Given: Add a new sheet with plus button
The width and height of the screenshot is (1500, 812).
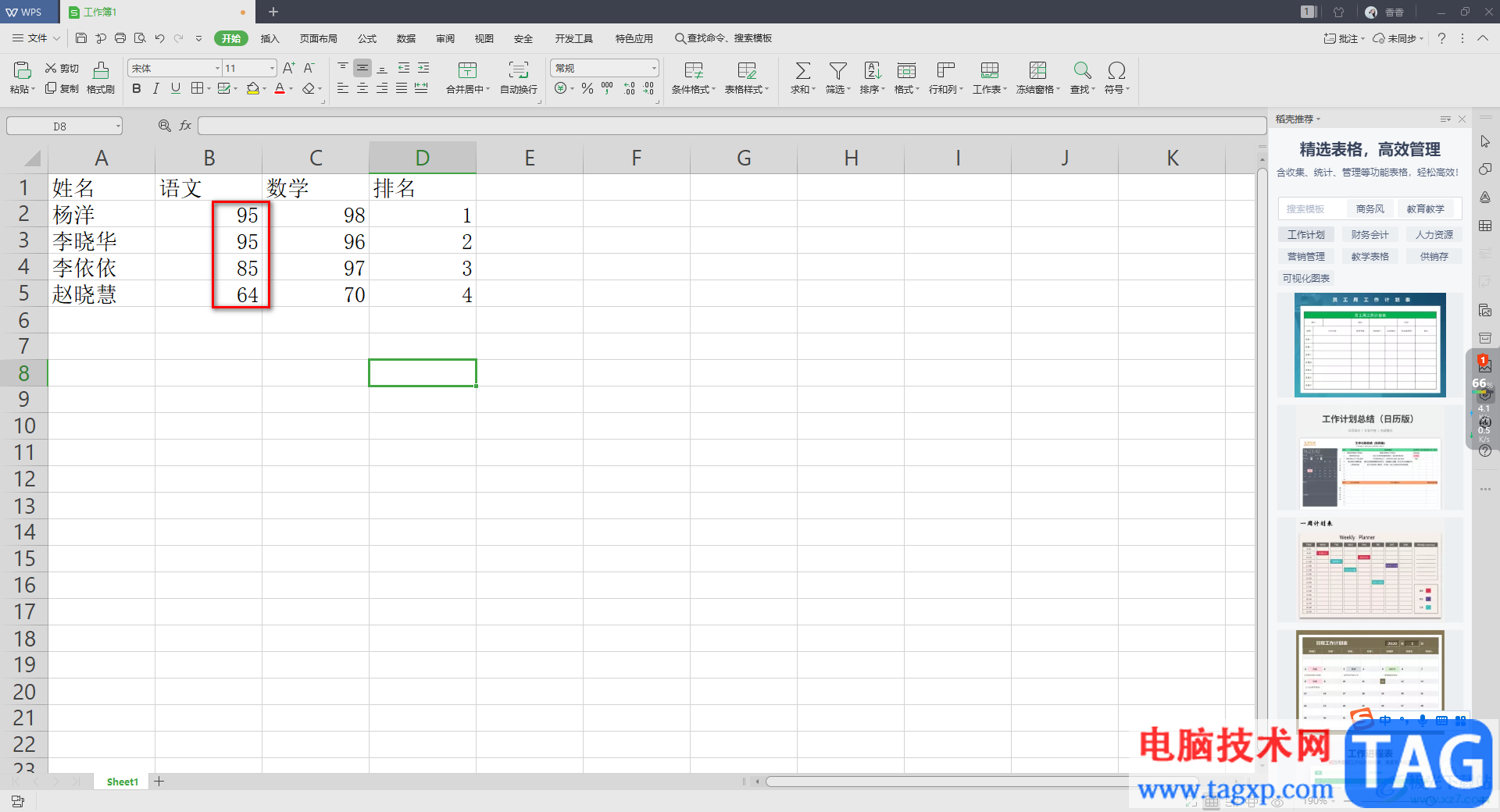Looking at the screenshot, I should [159, 782].
